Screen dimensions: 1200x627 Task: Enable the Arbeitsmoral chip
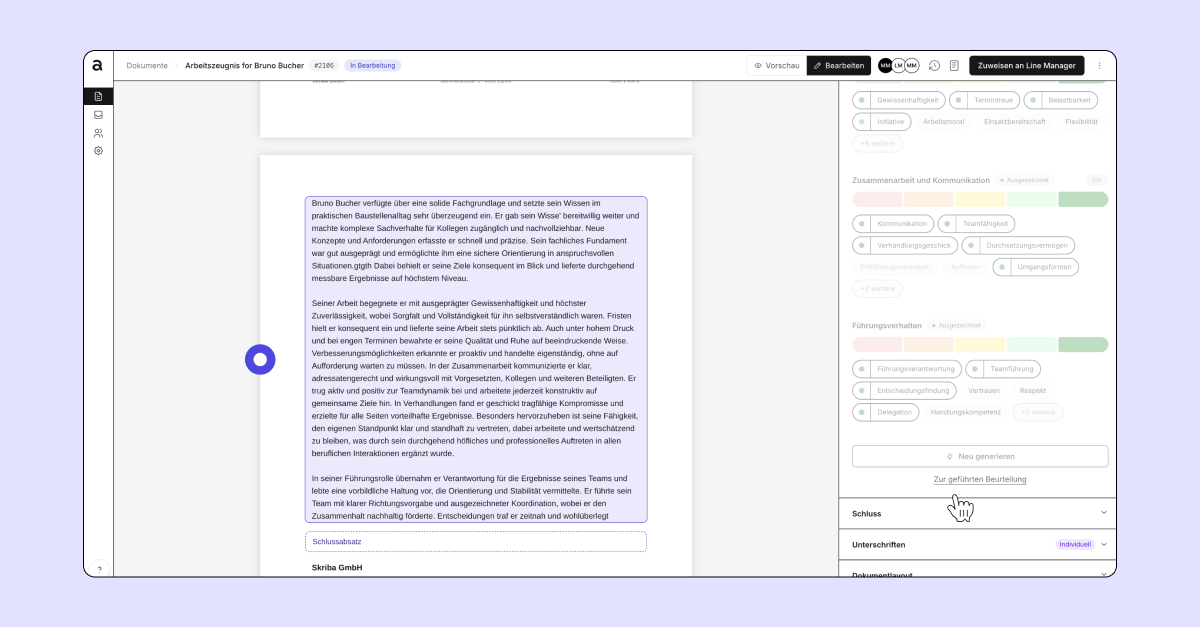click(x=943, y=122)
